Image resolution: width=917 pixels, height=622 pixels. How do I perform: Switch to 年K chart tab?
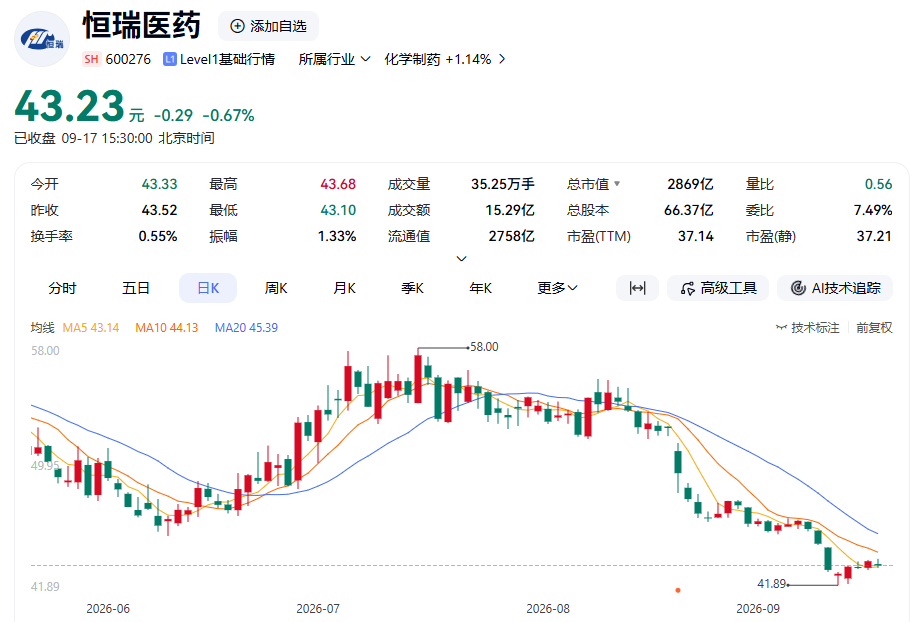click(480, 288)
